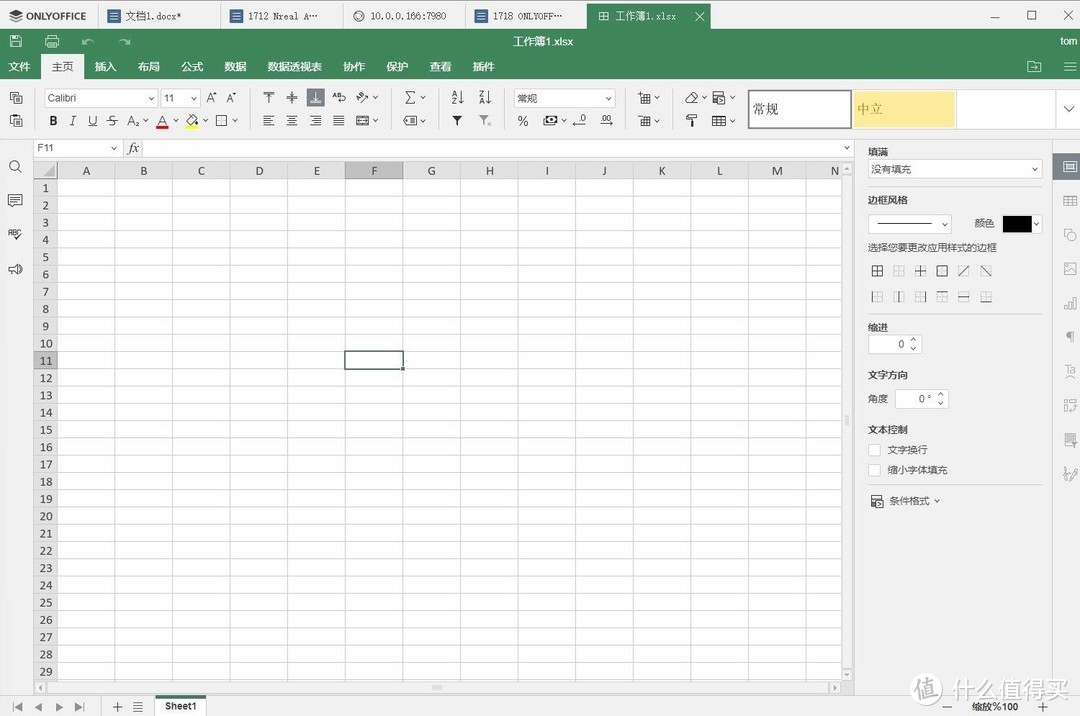
Task: Sort descending Z to A
Action: 485,98
